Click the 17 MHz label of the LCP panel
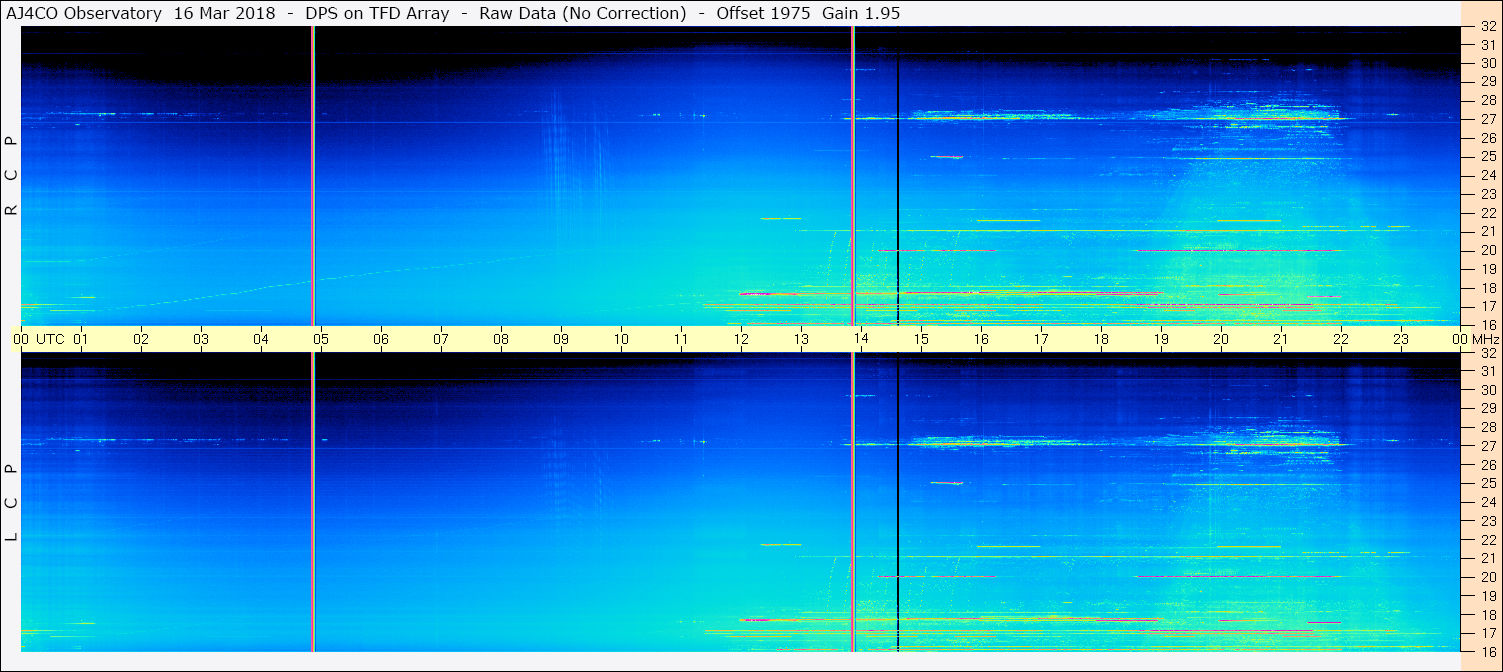 click(x=1488, y=633)
